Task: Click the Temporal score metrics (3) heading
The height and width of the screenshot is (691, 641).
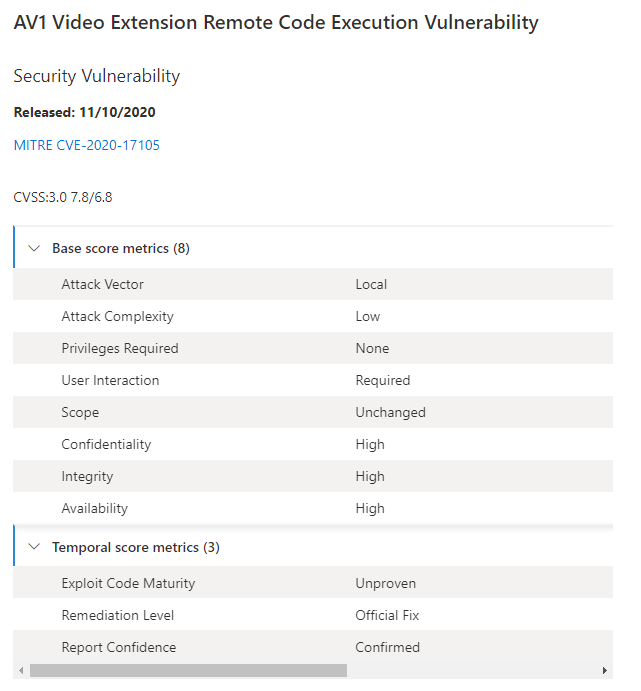Action: click(136, 547)
